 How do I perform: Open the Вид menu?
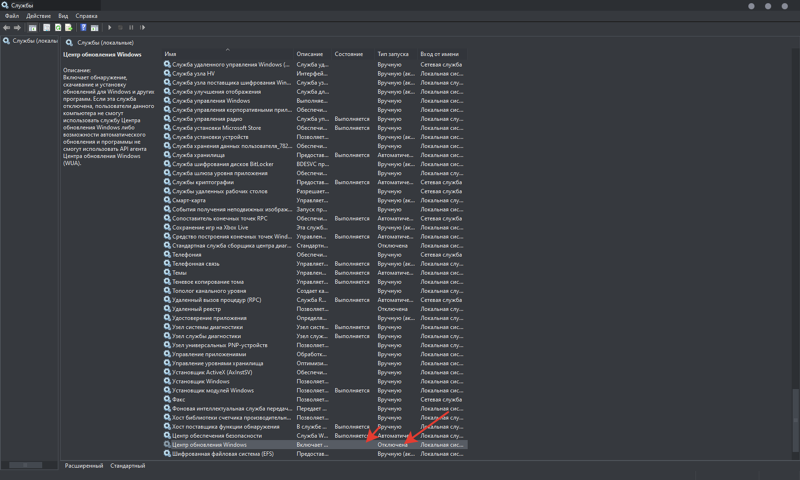pyautogui.click(x=63, y=16)
